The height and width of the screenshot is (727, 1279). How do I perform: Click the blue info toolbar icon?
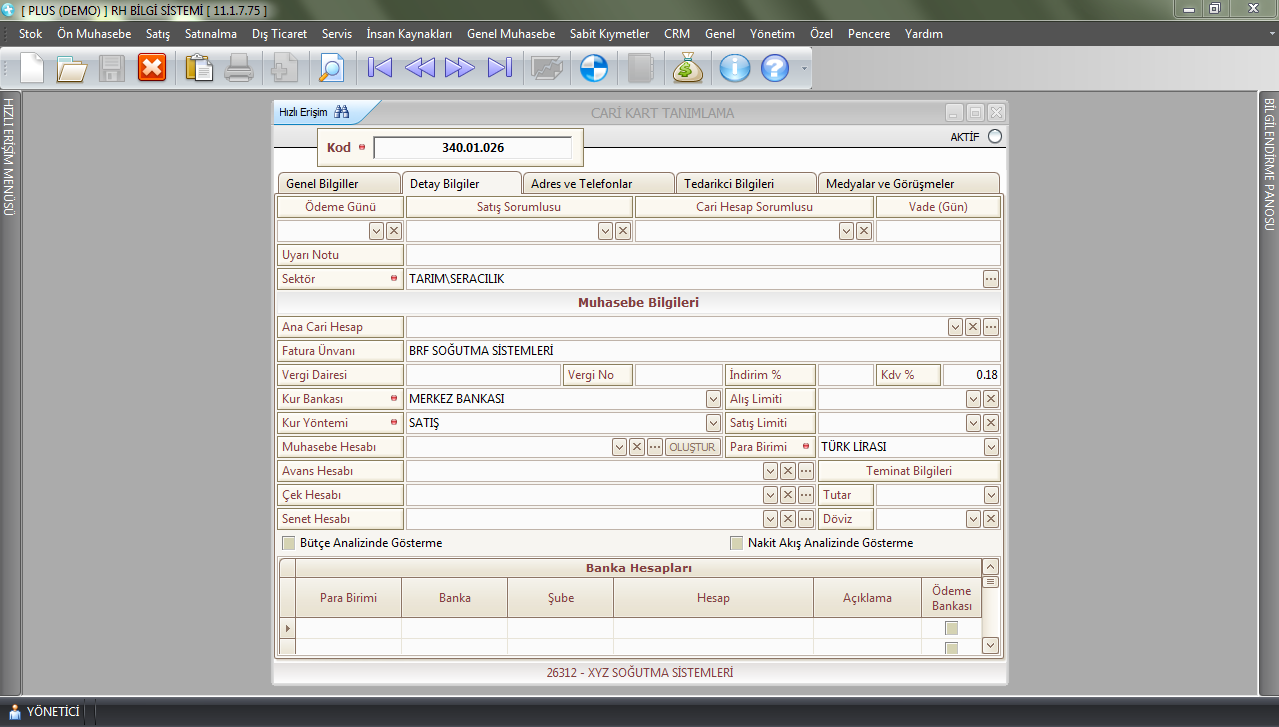[x=735, y=68]
